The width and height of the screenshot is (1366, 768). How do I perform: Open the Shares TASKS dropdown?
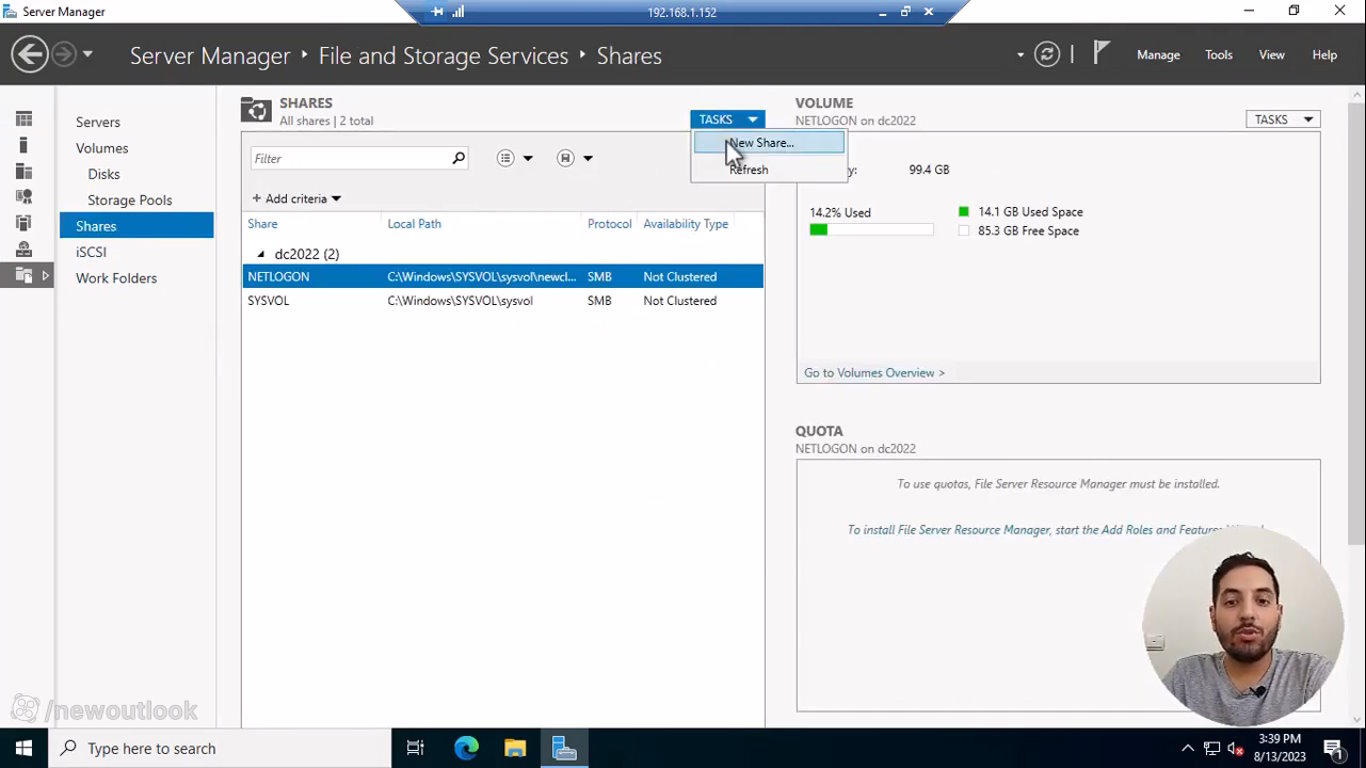[727, 119]
